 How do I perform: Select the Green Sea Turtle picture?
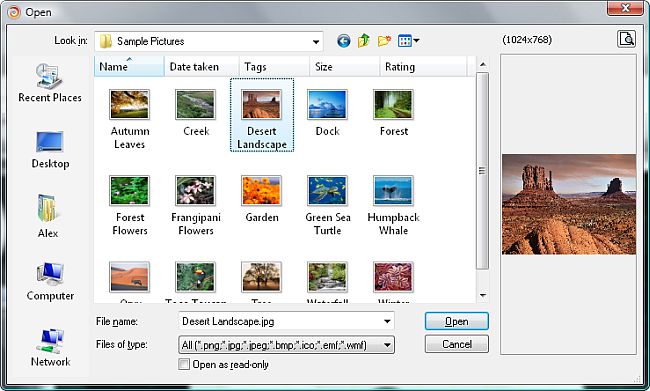coord(327,206)
